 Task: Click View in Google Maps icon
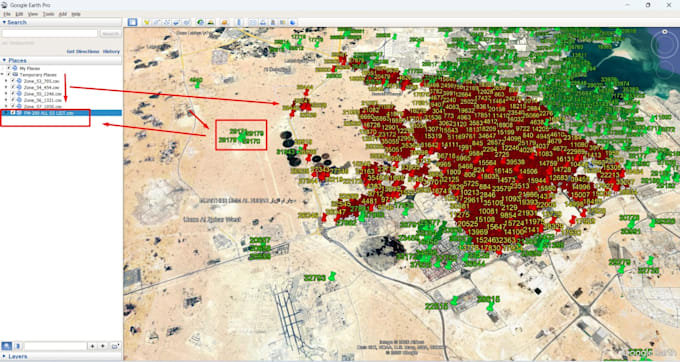coord(283,22)
